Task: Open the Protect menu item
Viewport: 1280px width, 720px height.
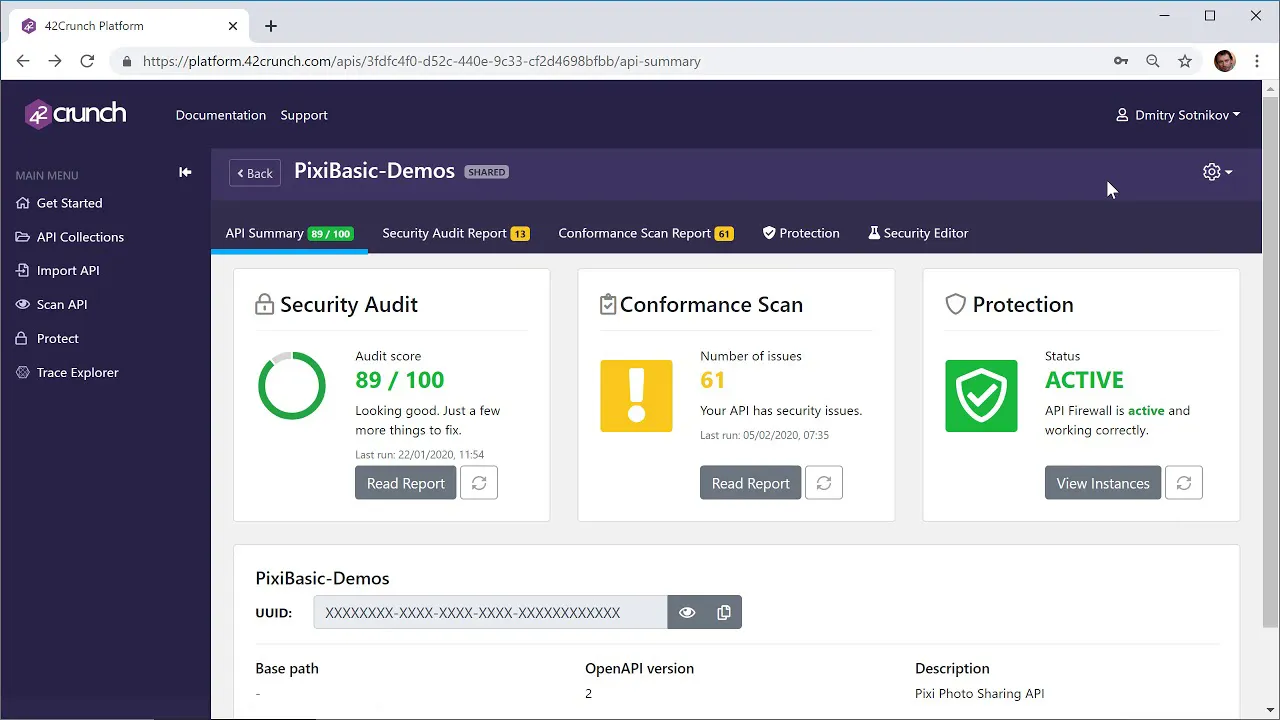Action: 58,339
